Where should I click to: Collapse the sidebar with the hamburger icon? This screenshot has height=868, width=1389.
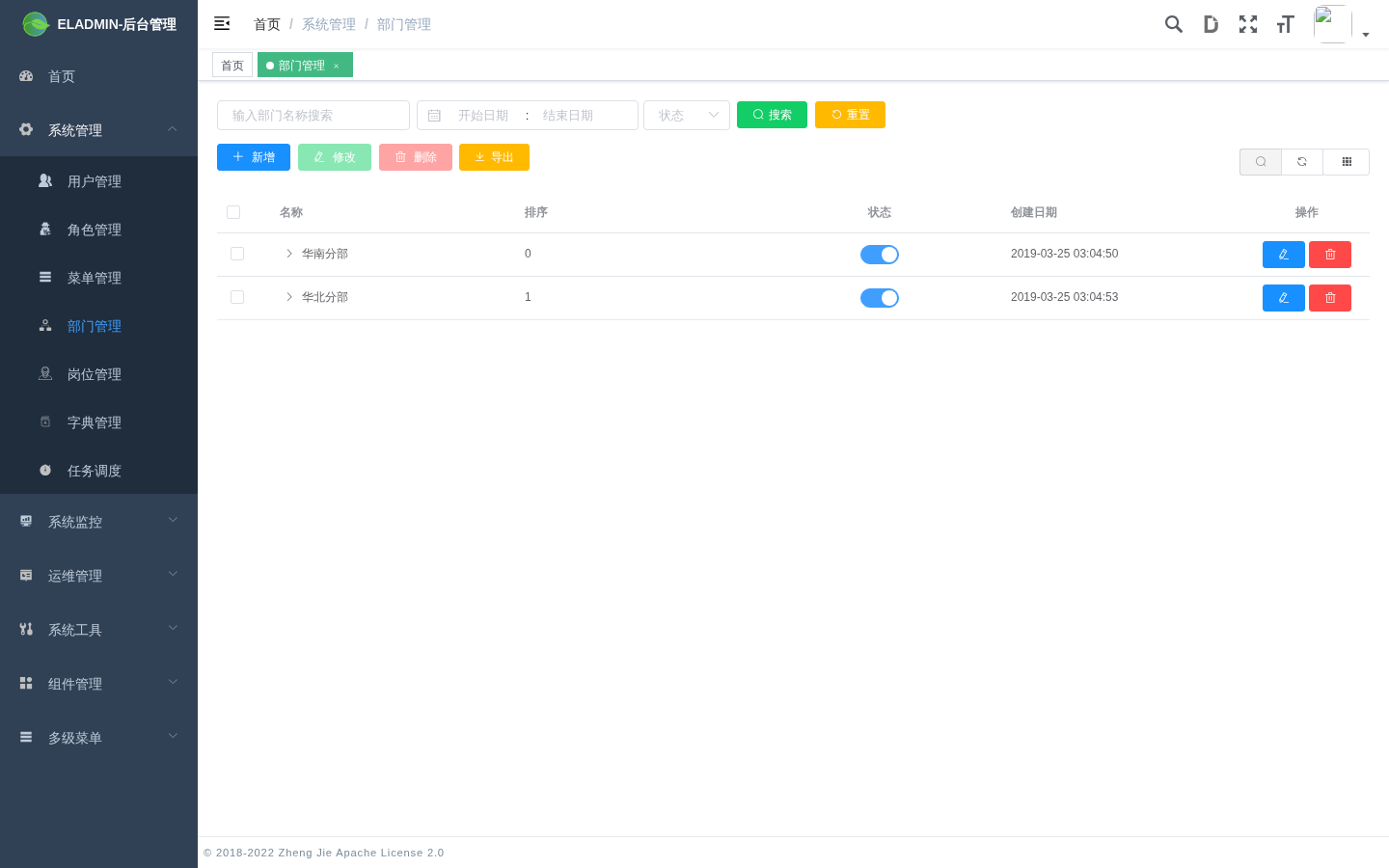222,23
